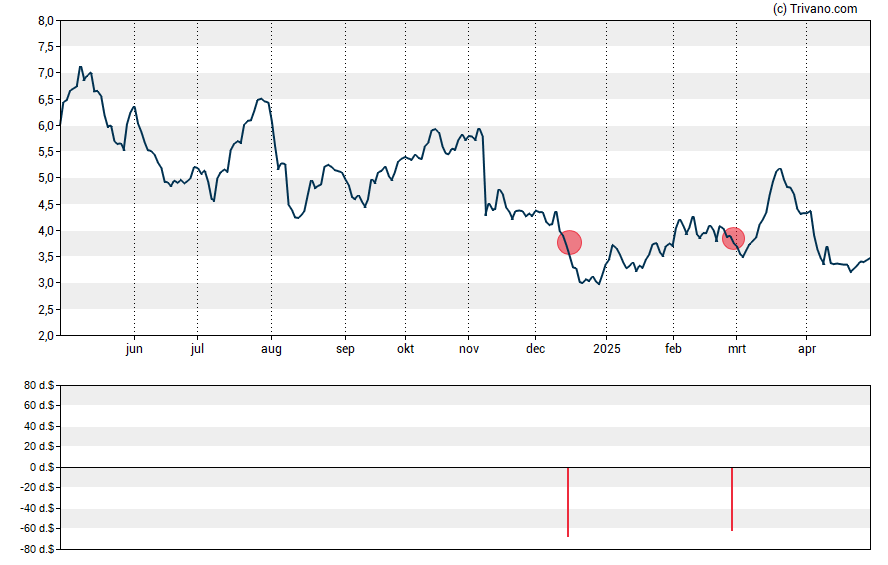The width and height of the screenshot is (888, 565).
Task: Click the 8,0 price axis value
Action: pos(46,21)
